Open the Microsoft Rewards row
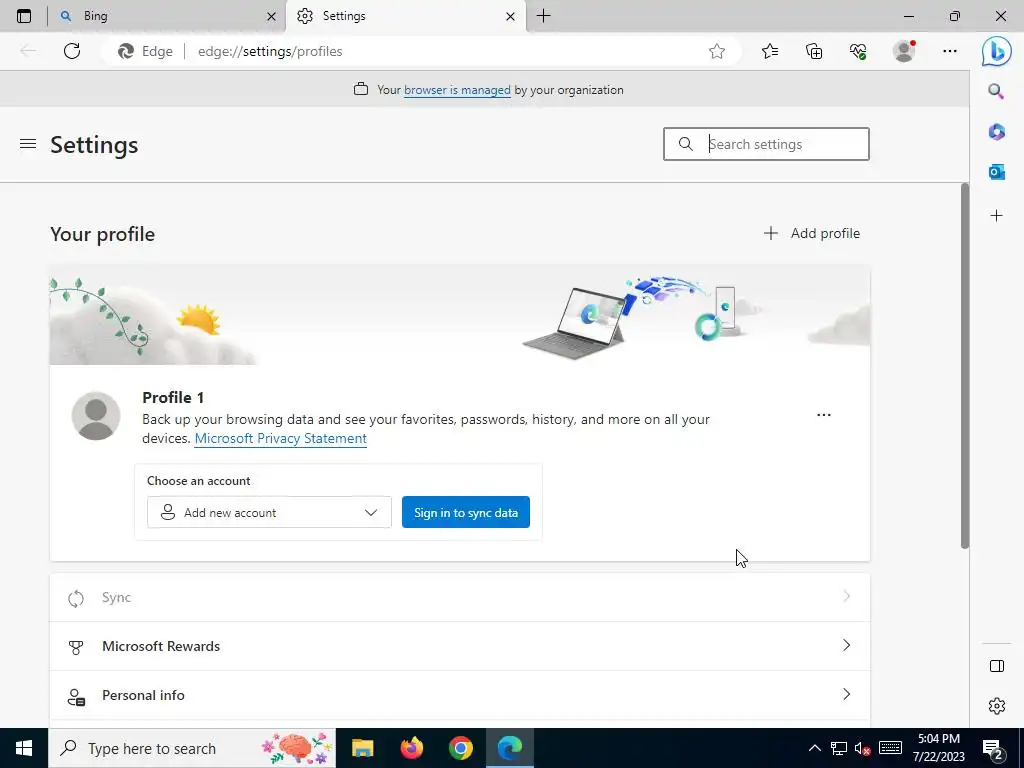This screenshot has height=768, width=1024. coord(460,647)
